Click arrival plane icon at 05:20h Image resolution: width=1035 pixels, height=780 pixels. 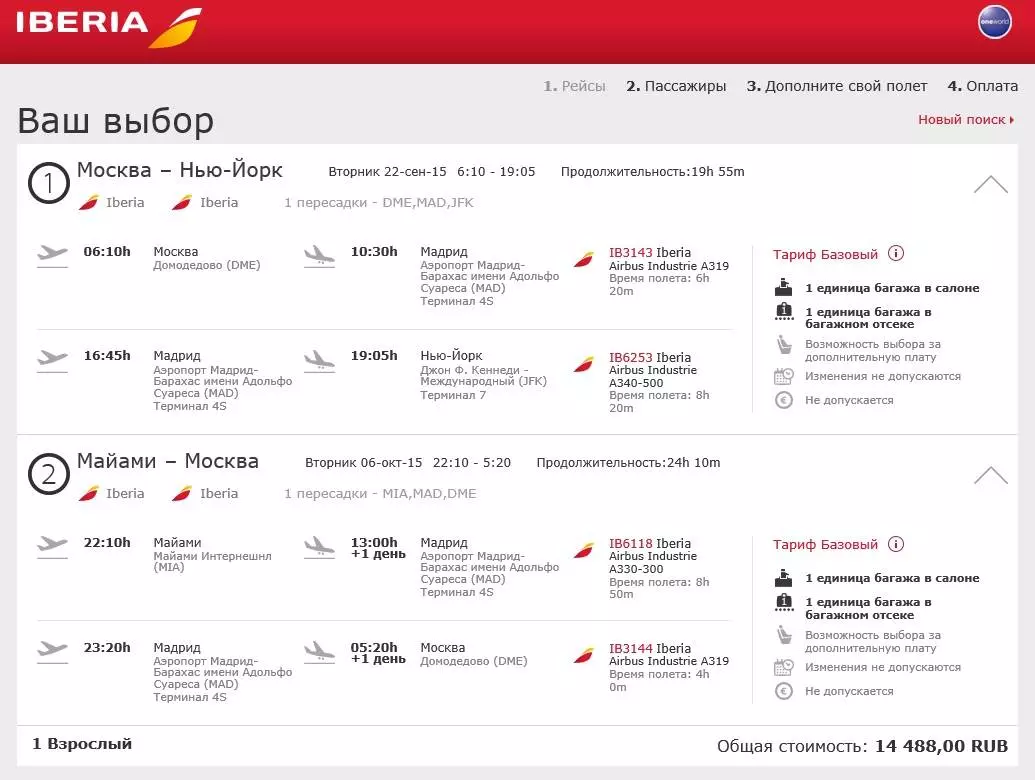point(319,652)
